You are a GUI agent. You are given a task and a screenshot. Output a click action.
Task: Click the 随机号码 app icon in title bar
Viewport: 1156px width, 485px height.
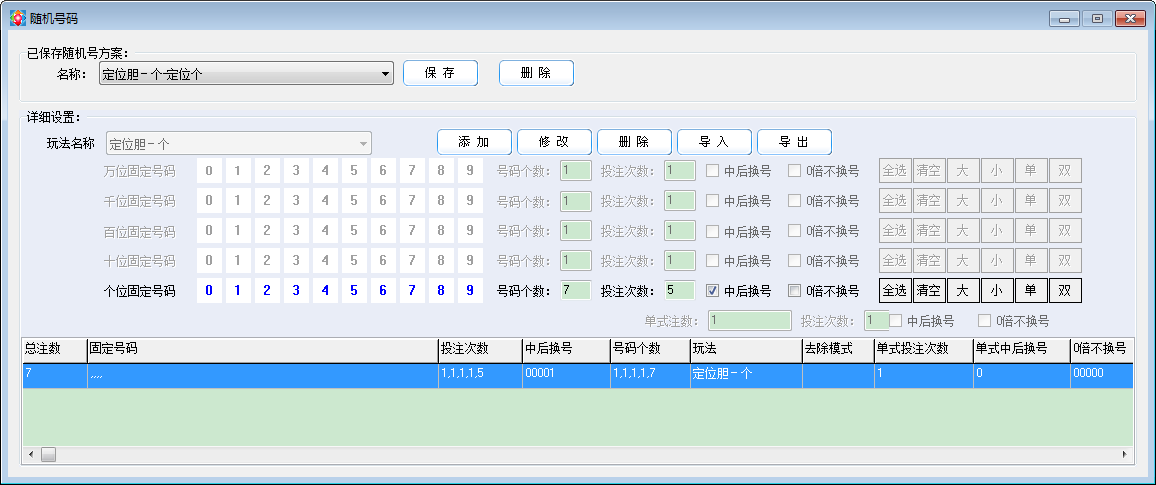(18, 18)
